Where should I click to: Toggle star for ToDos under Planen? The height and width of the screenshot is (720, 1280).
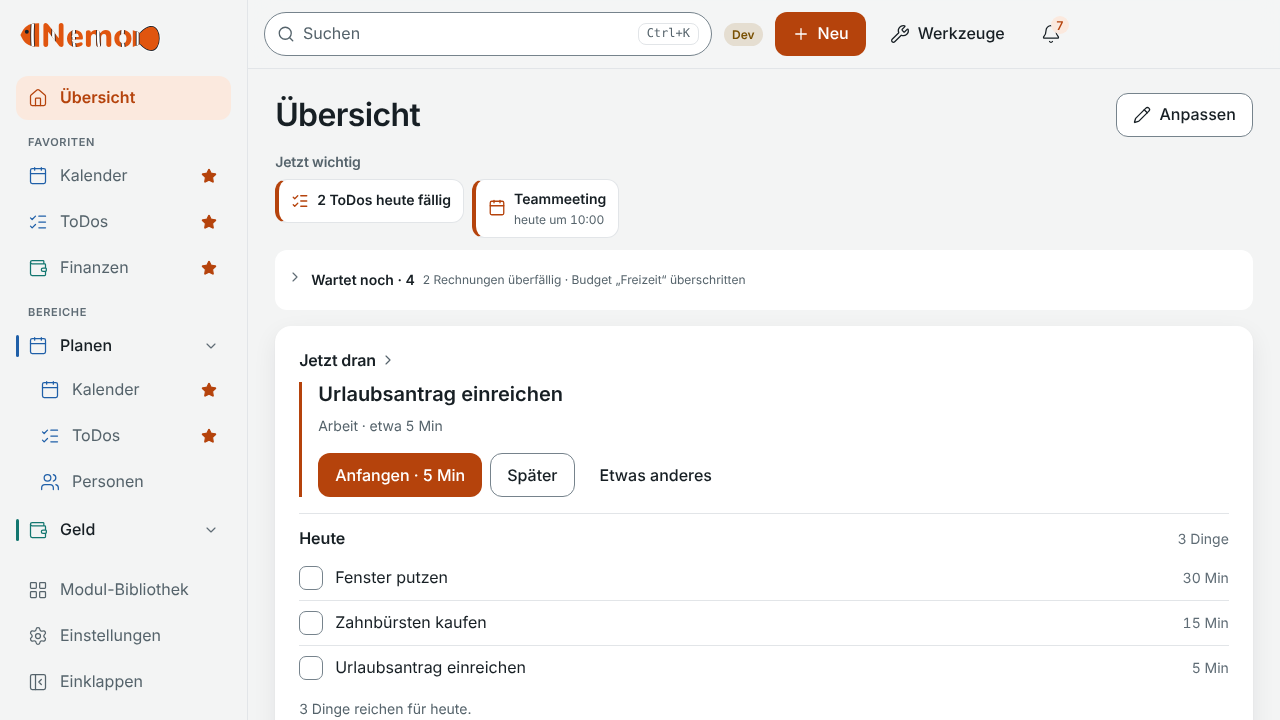209,436
